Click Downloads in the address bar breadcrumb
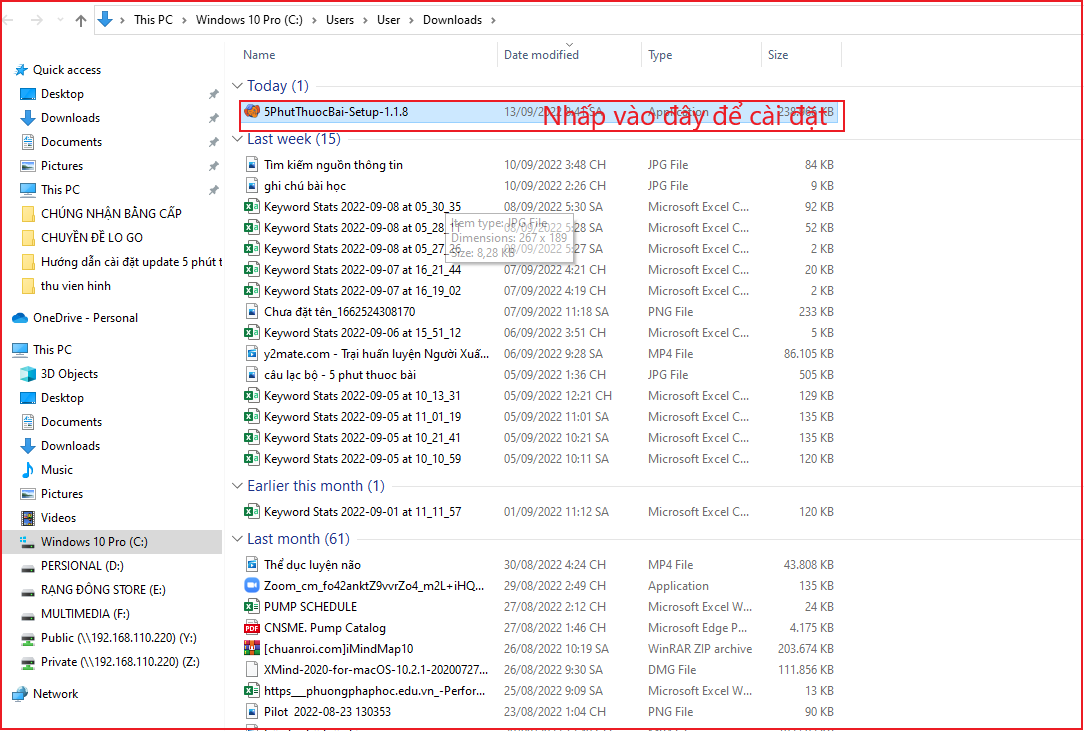Viewport: 1084px width, 731px height. [451, 19]
